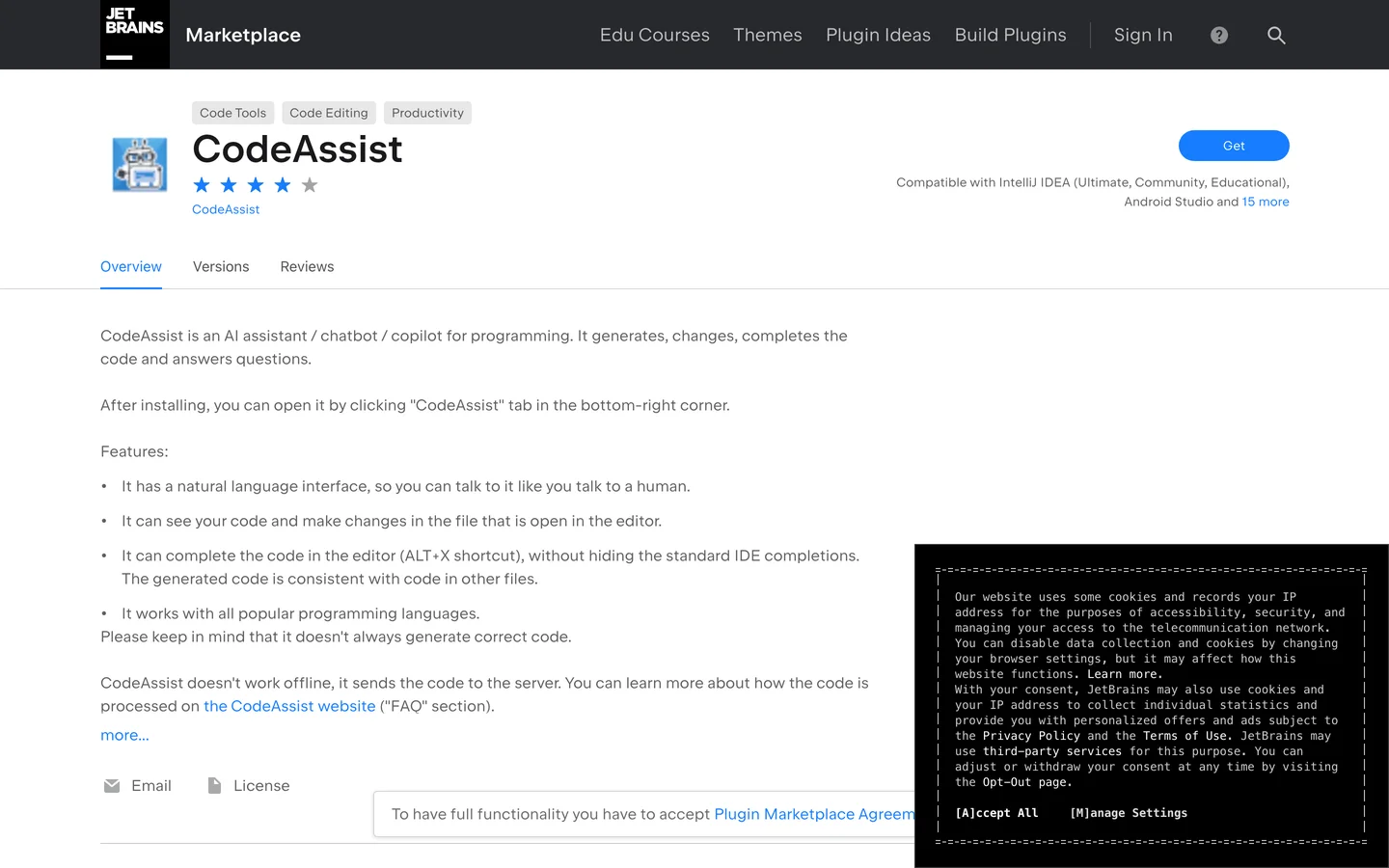Switch to the Reviews tab
1389x868 pixels.
307,267
